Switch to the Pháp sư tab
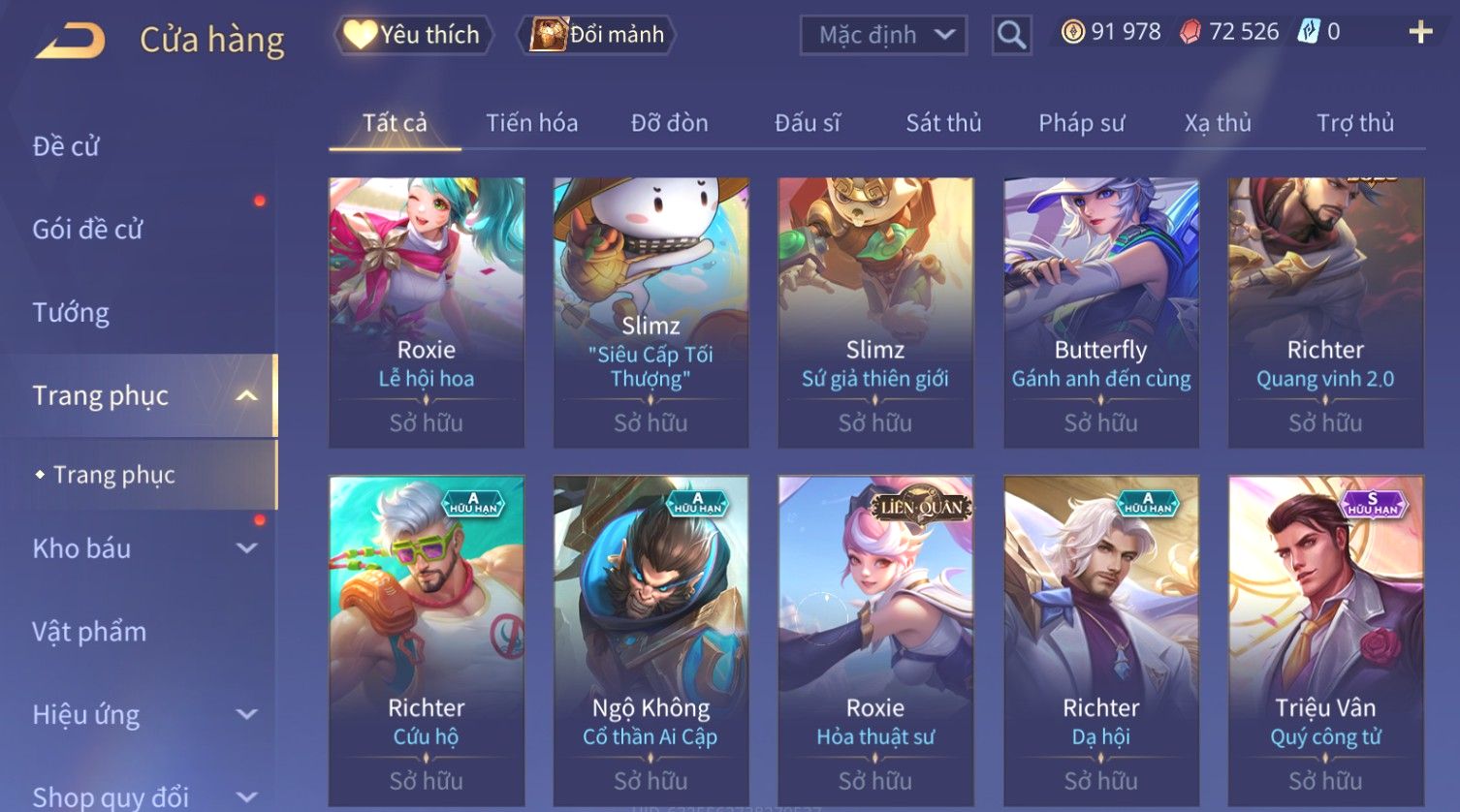1460x812 pixels. [x=1081, y=123]
